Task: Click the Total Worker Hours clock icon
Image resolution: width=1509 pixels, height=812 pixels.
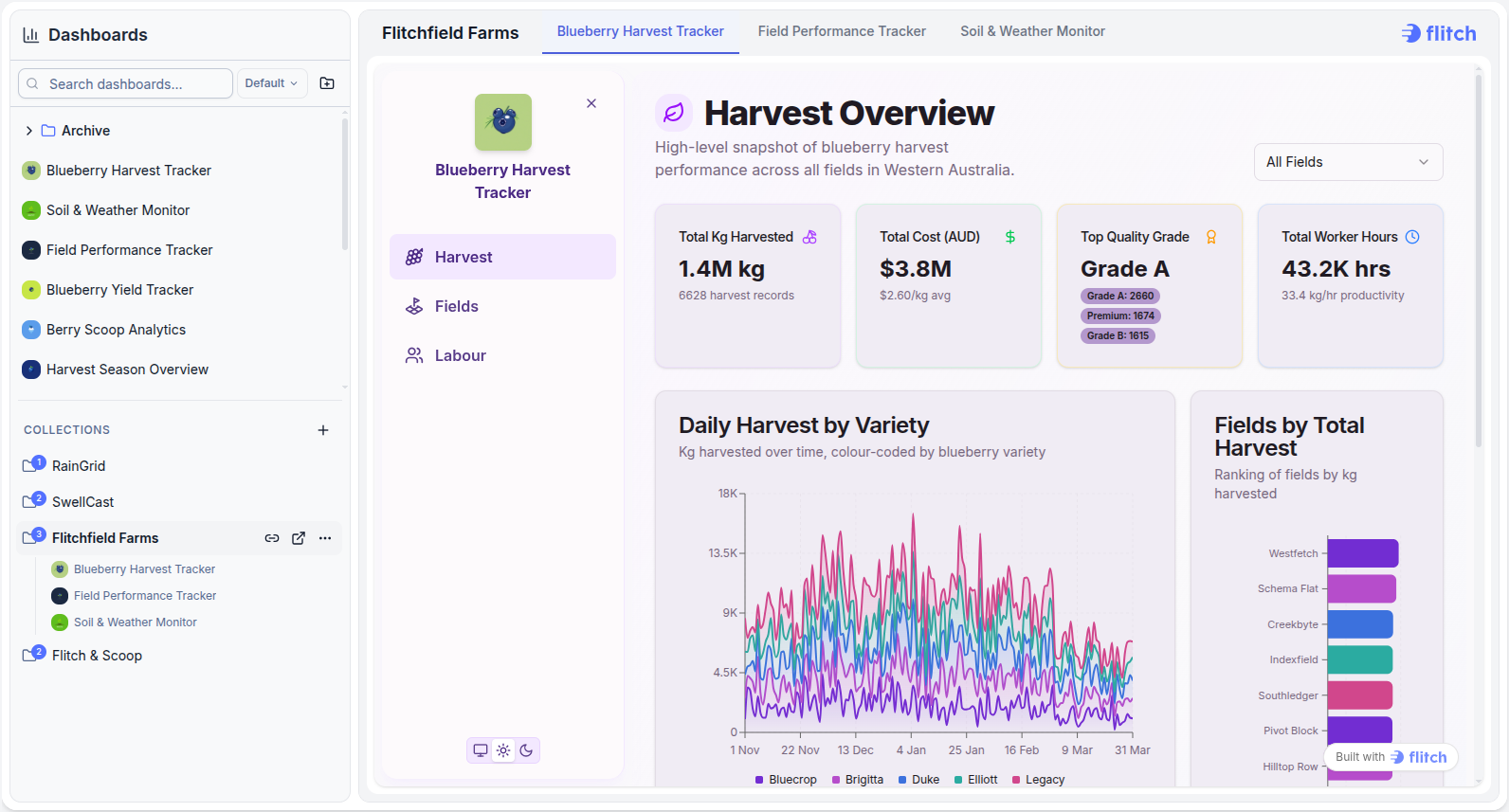Action: click(1412, 237)
